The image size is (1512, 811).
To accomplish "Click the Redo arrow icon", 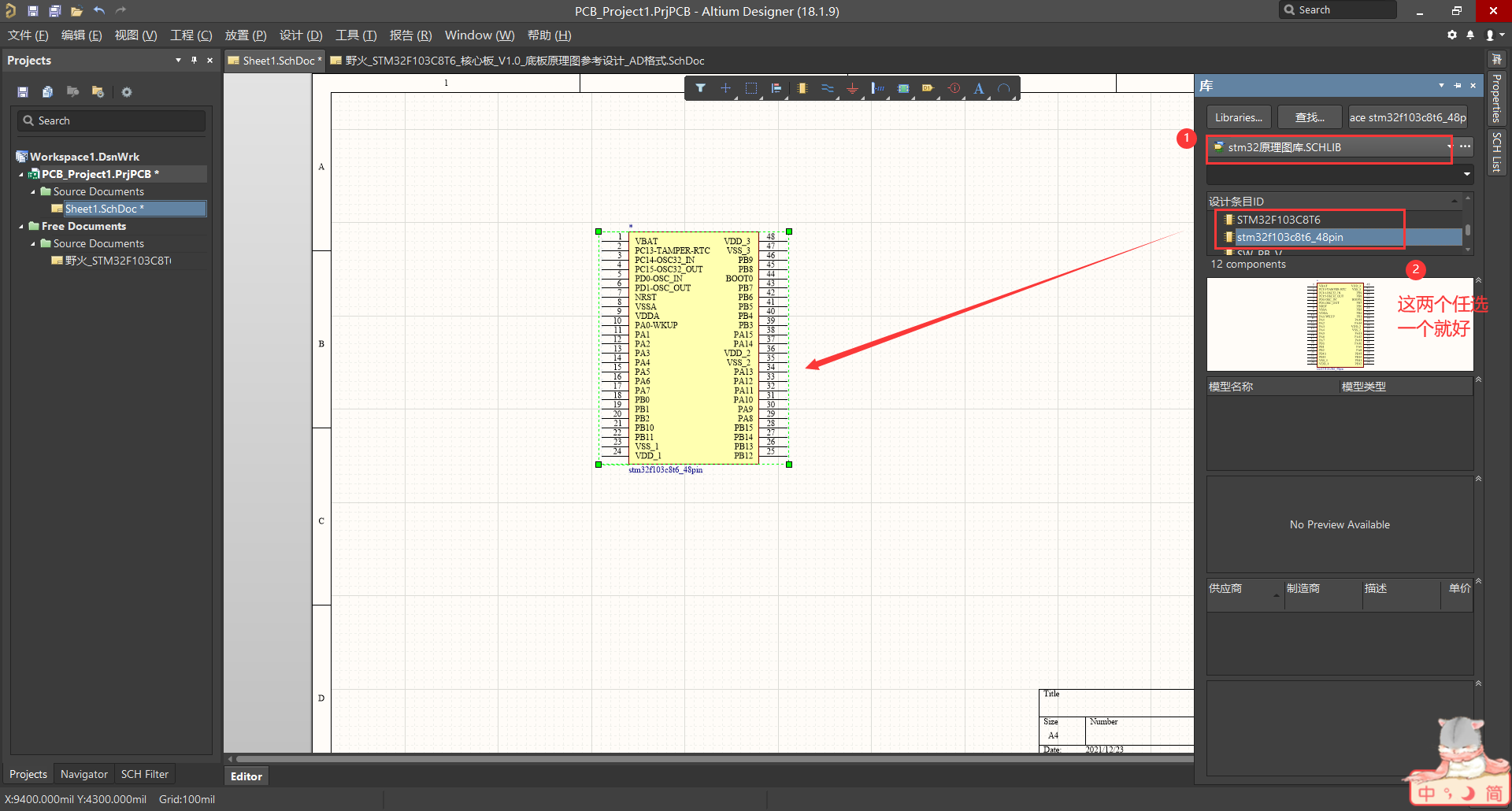I will tap(120, 11).
